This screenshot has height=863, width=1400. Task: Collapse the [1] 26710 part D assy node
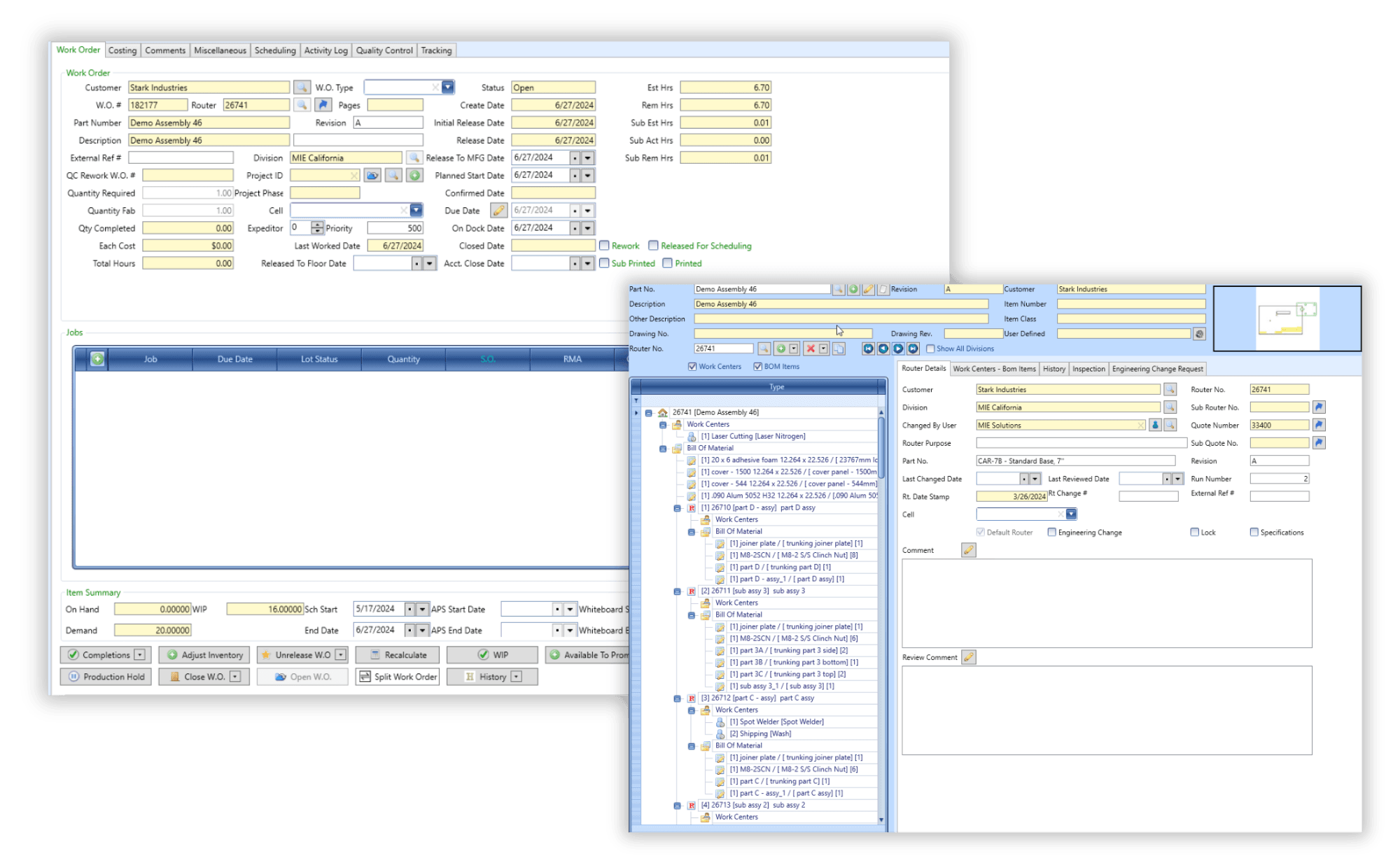pos(677,508)
